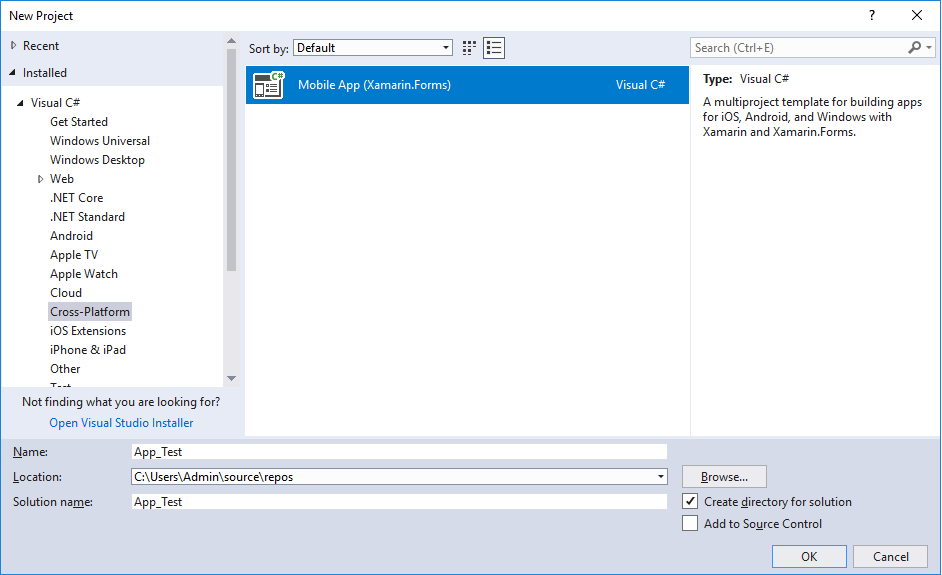Viewport: 942px width, 575px height.
Task: Toggle Create directory for solution checkbox
Action: pyautogui.click(x=690, y=501)
